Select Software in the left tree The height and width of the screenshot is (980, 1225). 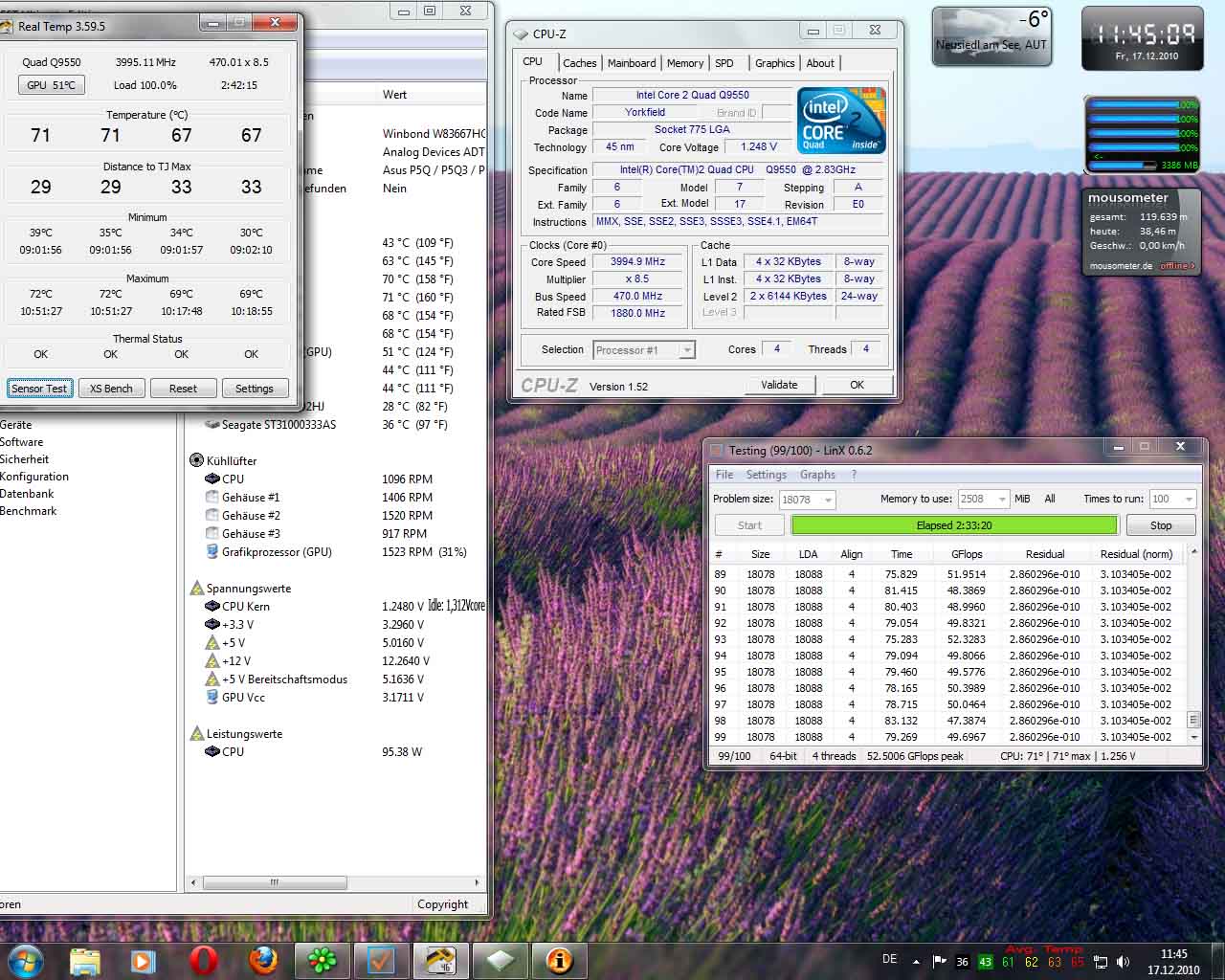pyautogui.click(x=21, y=442)
